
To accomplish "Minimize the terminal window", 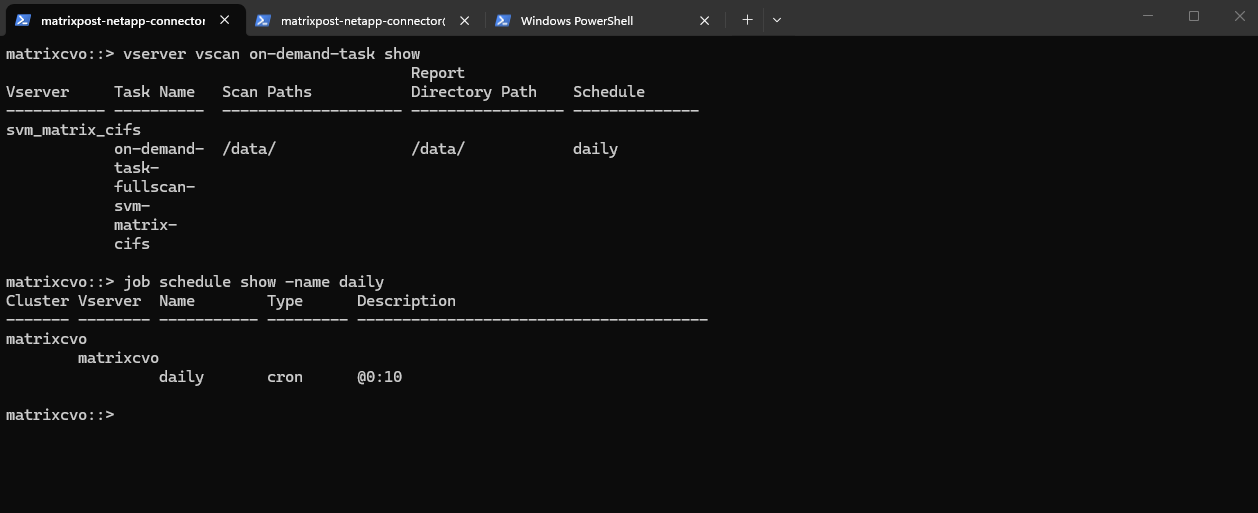I will (x=1148, y=16).
